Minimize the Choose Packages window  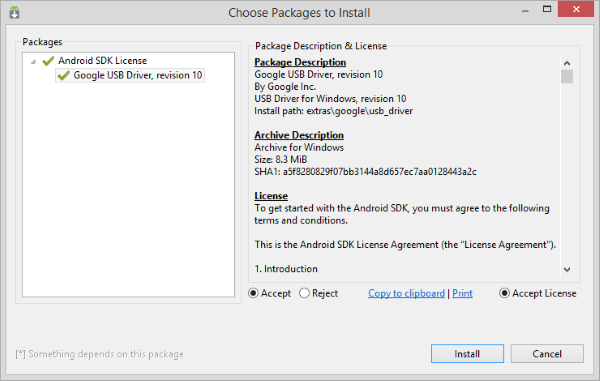coord(525,10)
